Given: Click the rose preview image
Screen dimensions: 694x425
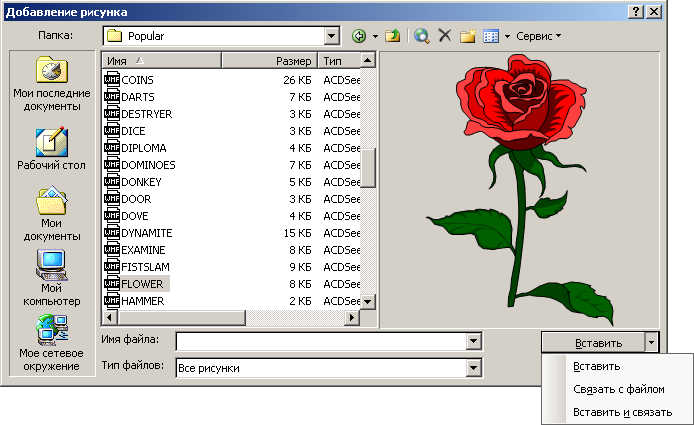Looking at the screenshot, I should click(x=520, y=189).
